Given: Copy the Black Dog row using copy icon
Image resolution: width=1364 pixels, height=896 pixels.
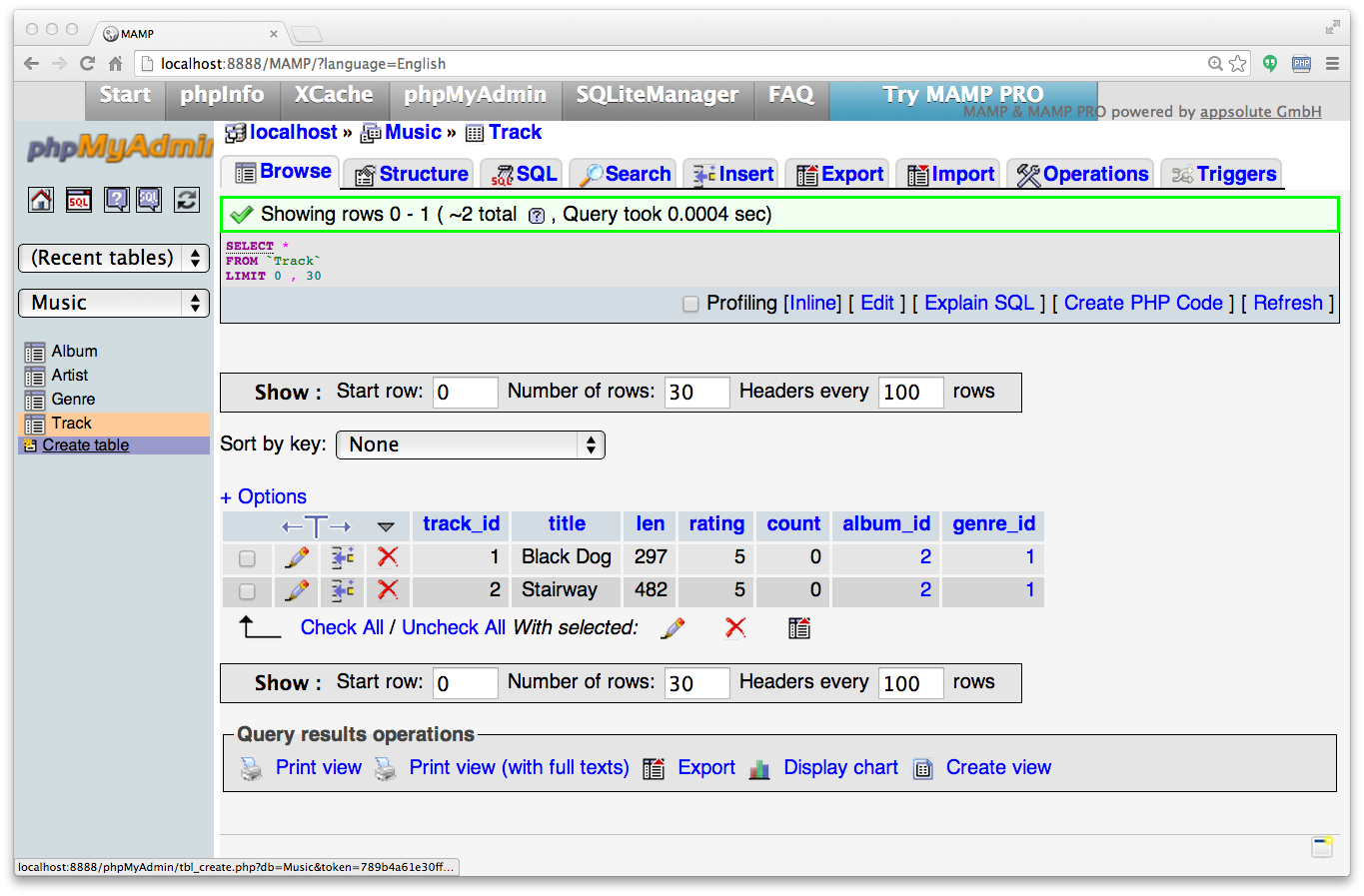Looking at the screenshot, I should [x=343, y=557].
